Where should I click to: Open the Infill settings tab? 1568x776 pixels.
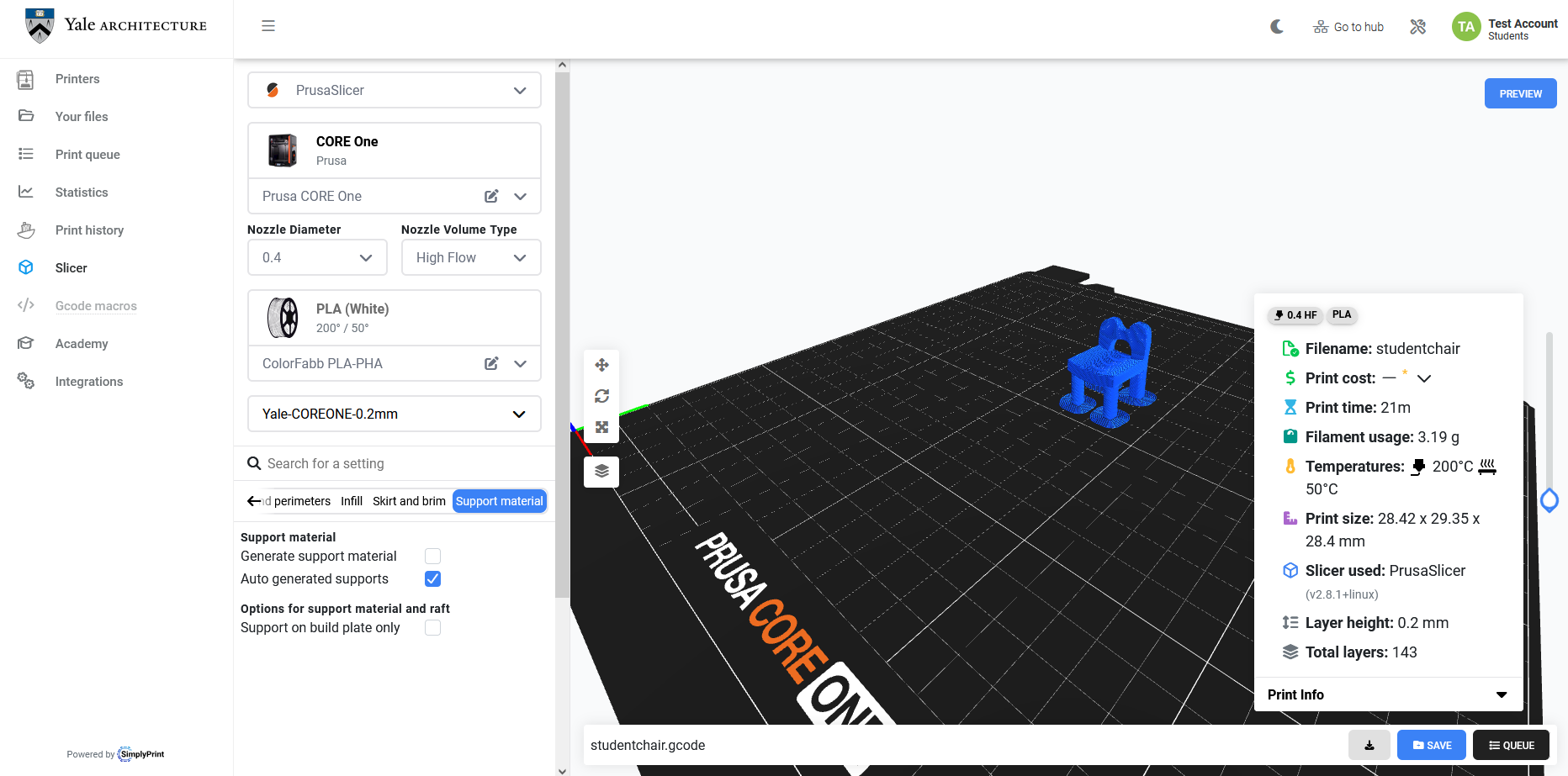[352, 501]
